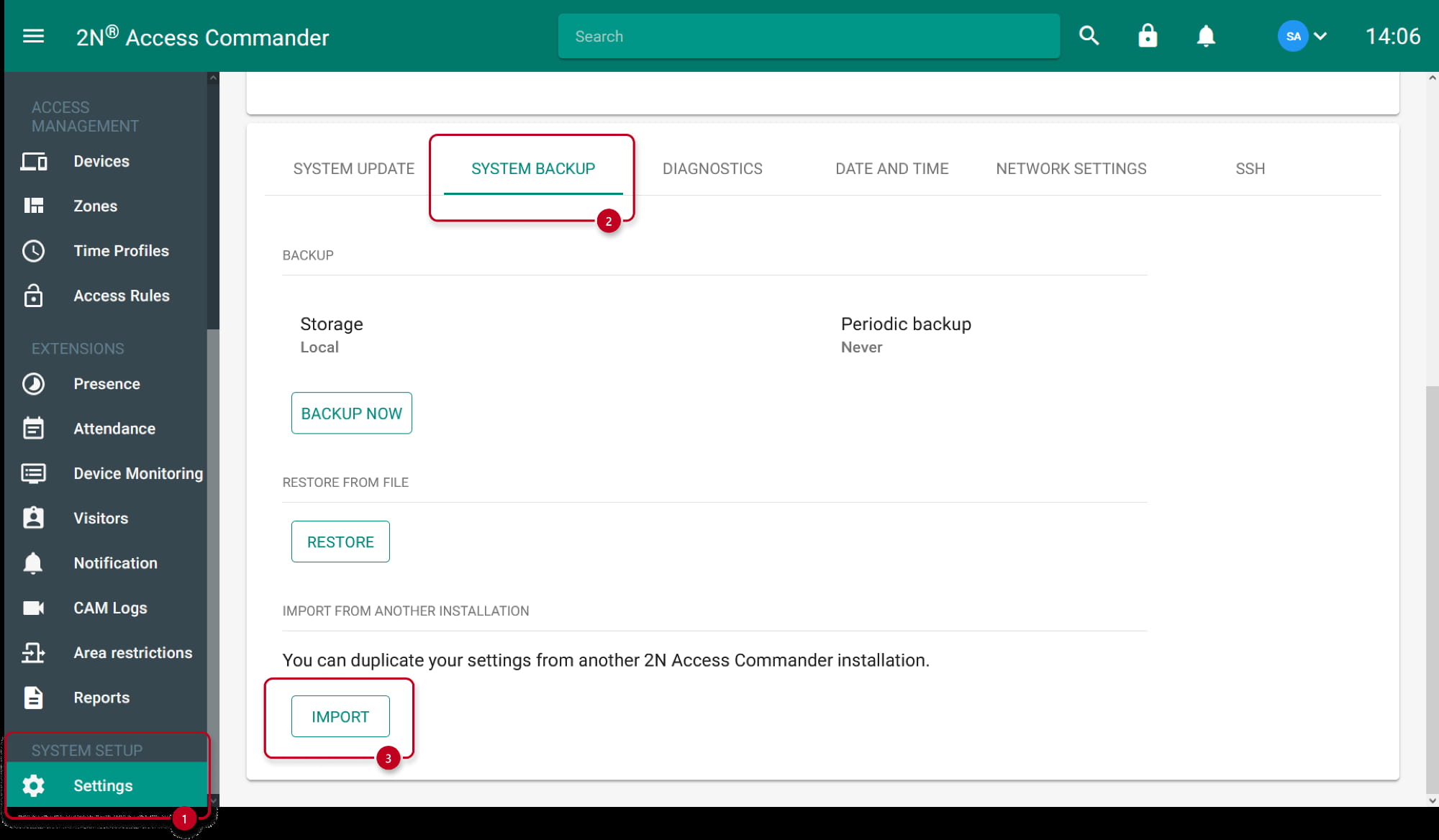Click the Time Profiles clock icon

[x=33, y=250]
